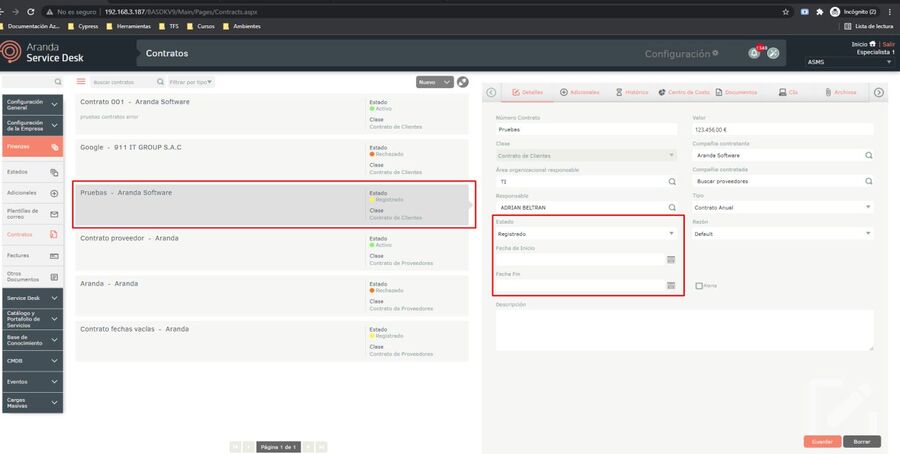Switch to Centro de Costo tab
Image resolution: width=900 pixels, height=454 pixels.
point(684,92)
